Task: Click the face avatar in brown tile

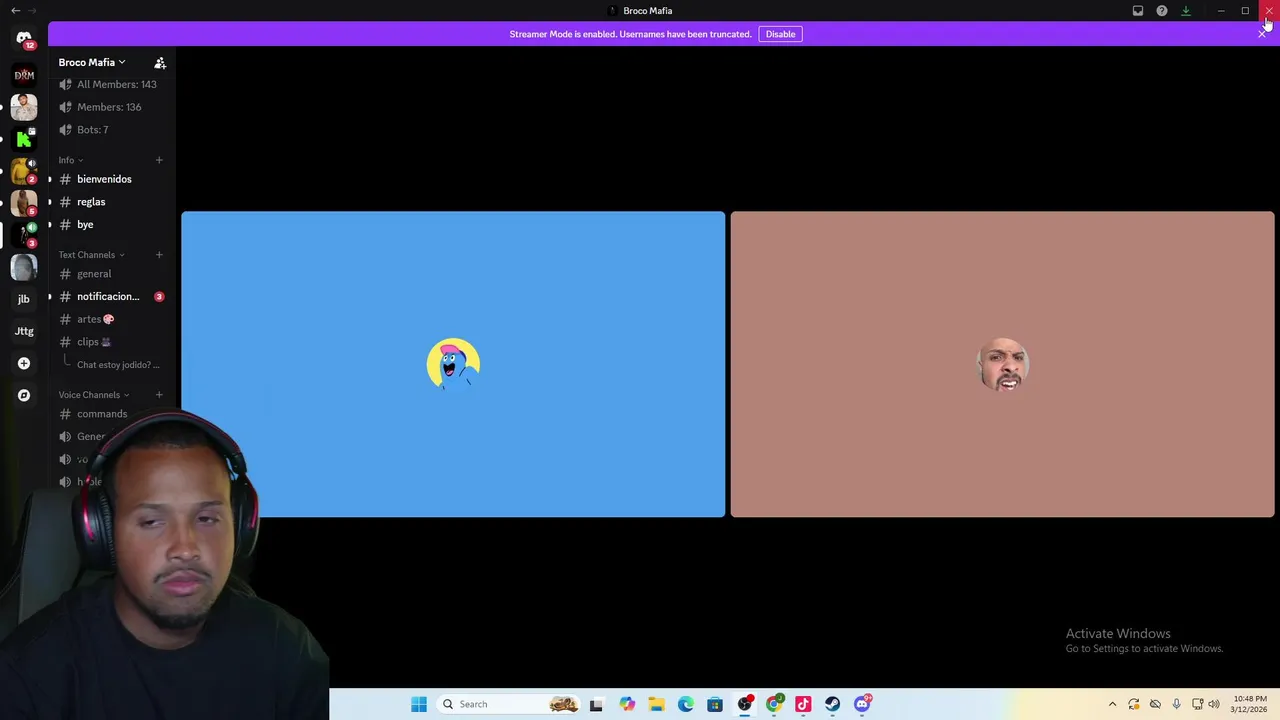Action: (1003, 364)
